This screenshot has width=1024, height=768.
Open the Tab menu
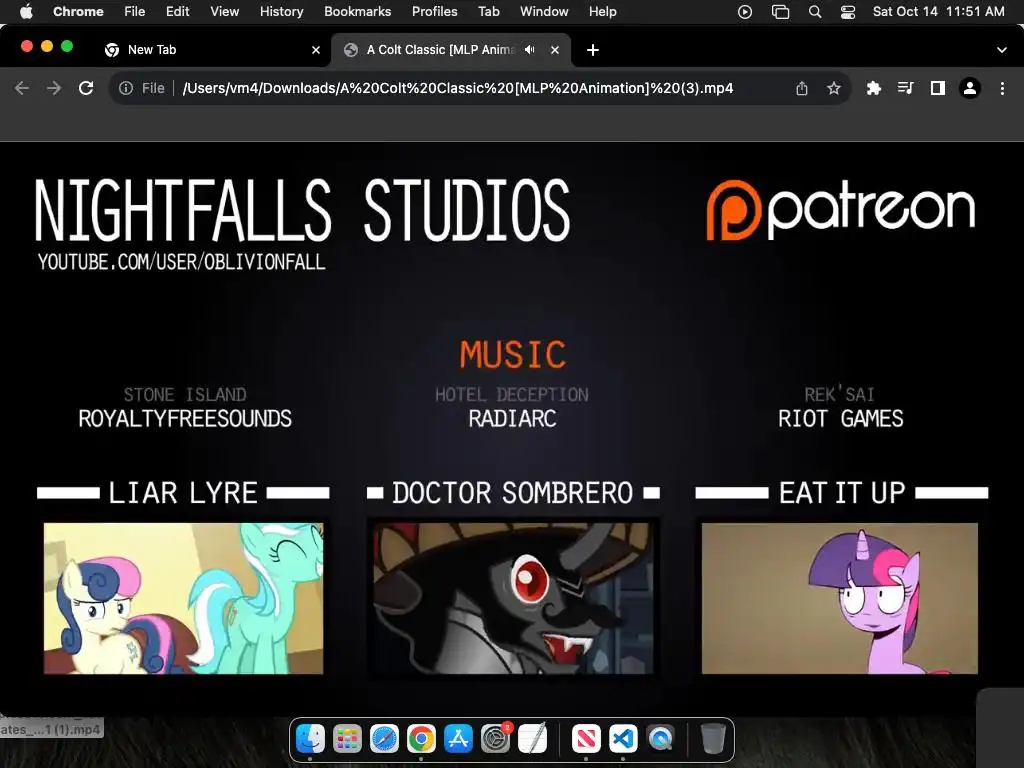tap(488, 12)
